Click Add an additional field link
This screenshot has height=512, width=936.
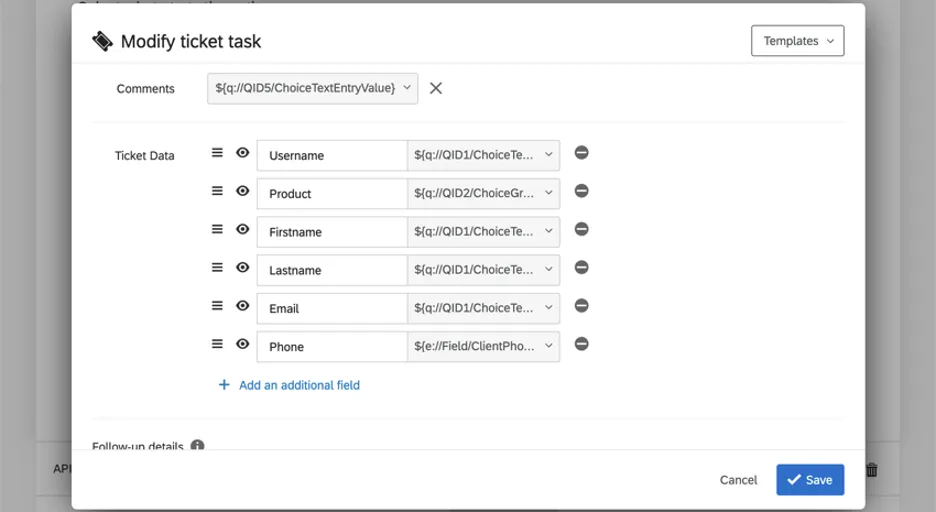(298, 385)
